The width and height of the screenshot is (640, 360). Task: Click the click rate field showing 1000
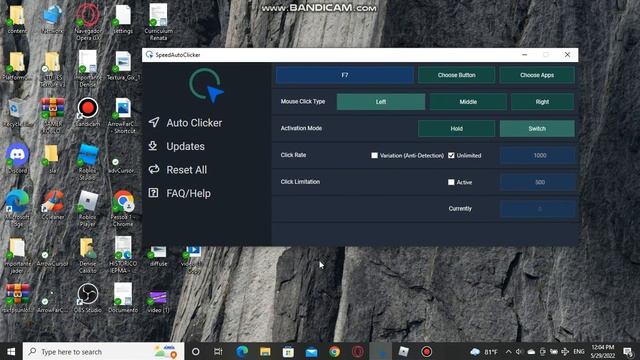(538, 156)
